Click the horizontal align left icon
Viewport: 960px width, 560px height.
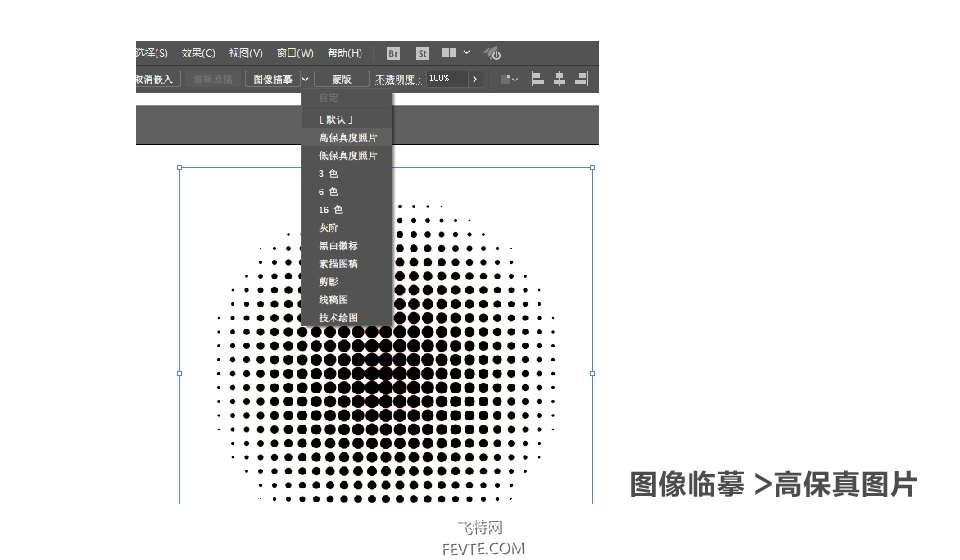click(x=538, y=79)
